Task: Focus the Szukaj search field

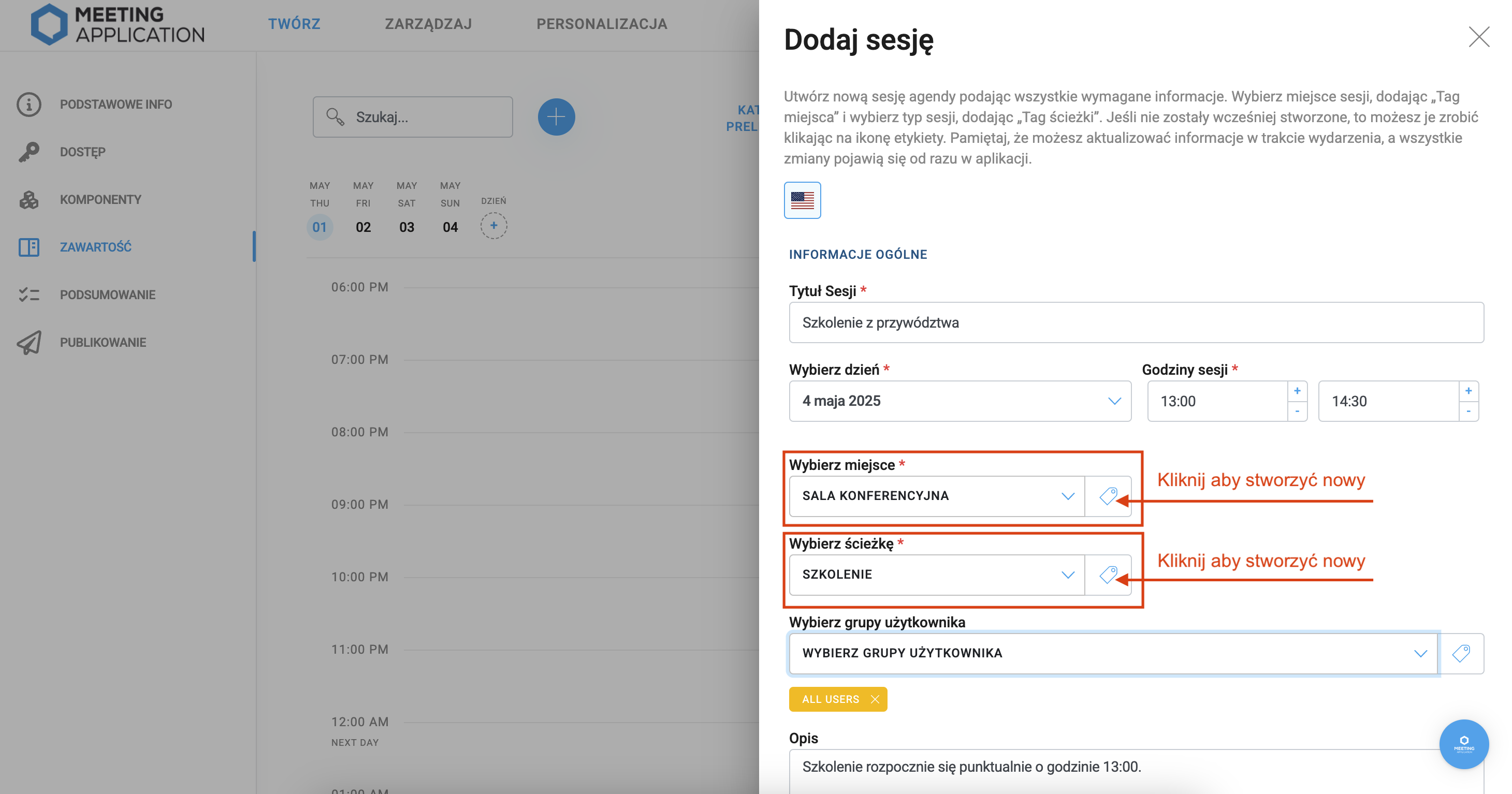Action: pos(413,117)
